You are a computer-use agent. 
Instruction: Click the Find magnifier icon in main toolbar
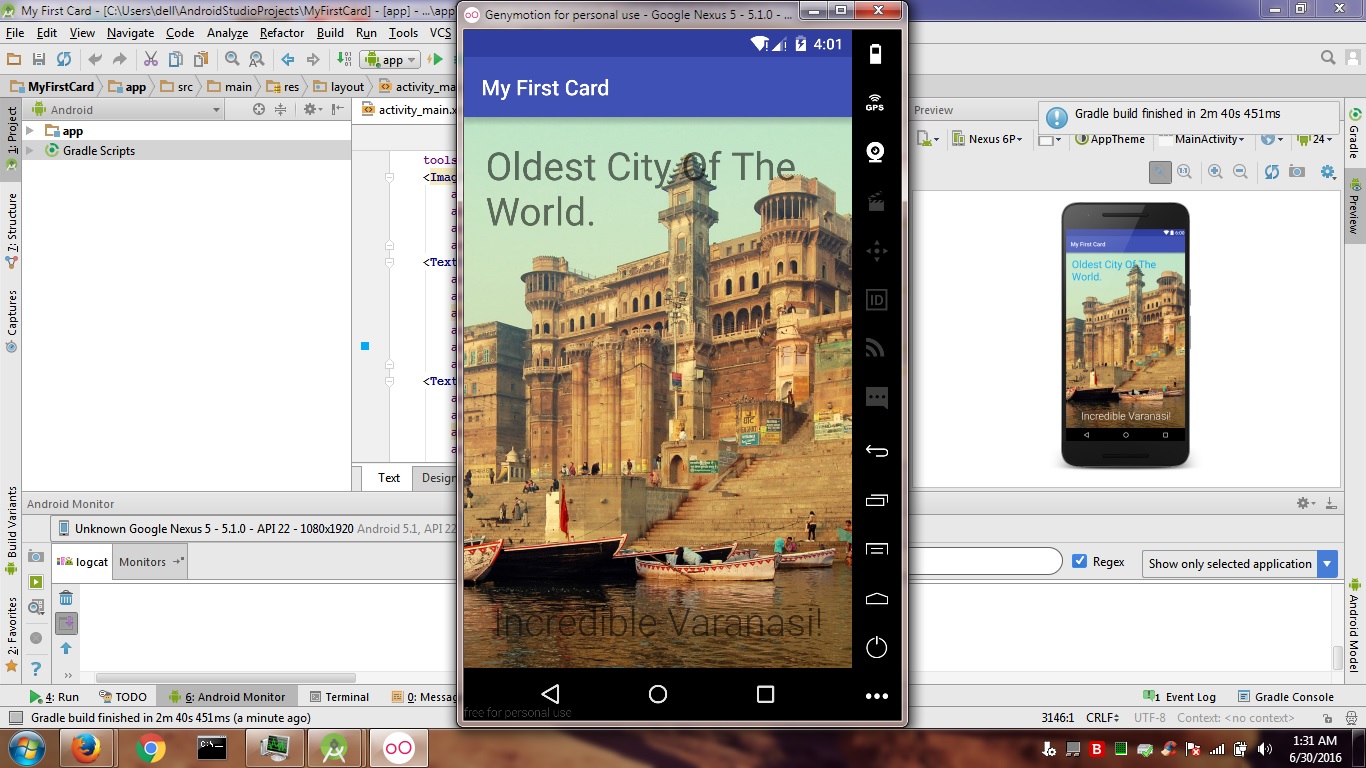coord(232,60)
